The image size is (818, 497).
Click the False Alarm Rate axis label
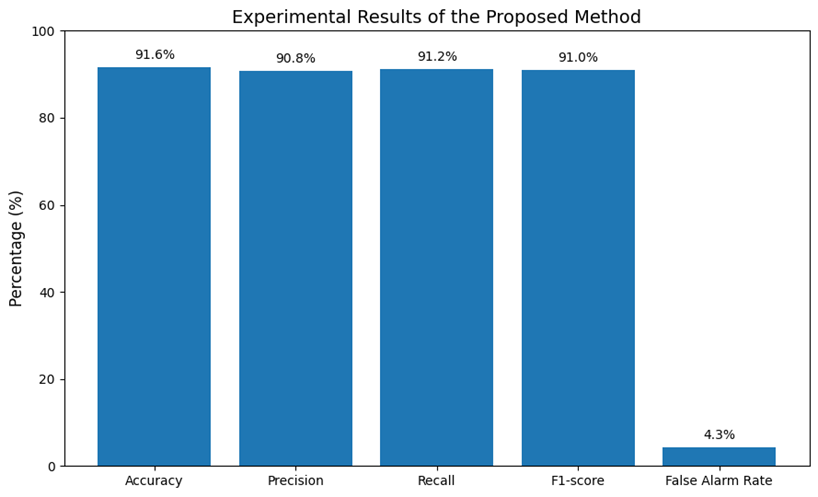pos(719,481)
